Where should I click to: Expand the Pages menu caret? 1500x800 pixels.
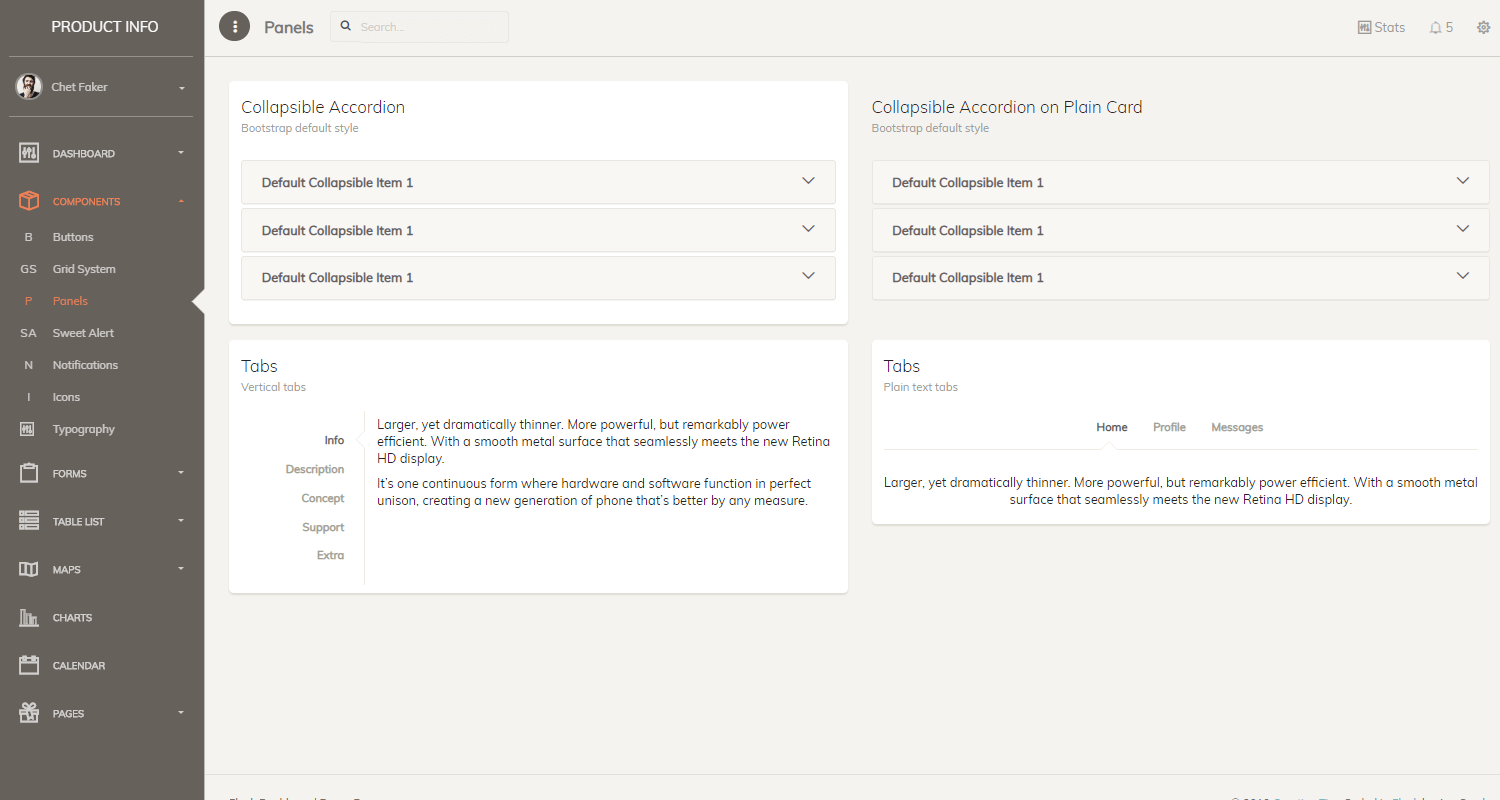tap(181, 712)
